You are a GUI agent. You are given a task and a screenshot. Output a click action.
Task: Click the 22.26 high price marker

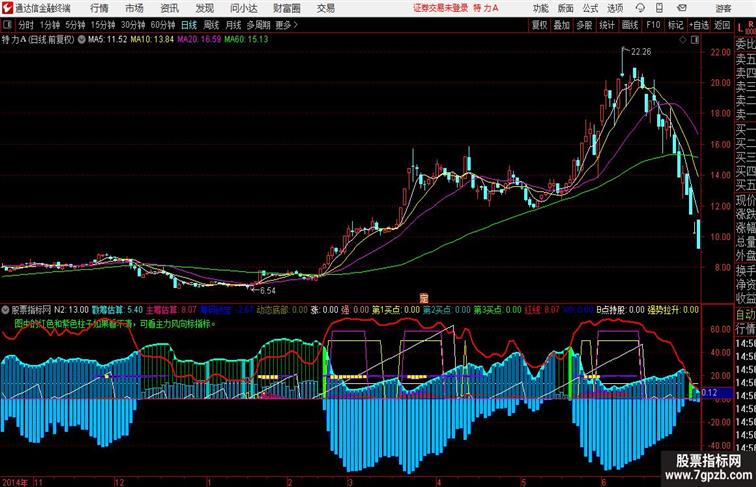[641, 52]
